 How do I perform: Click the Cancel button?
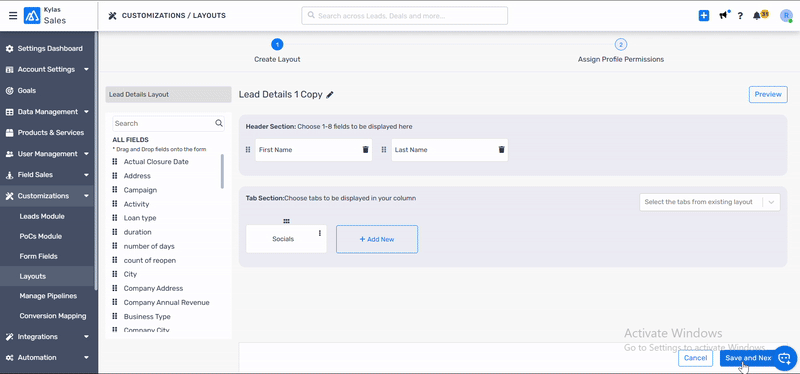[x=695, y=358]
